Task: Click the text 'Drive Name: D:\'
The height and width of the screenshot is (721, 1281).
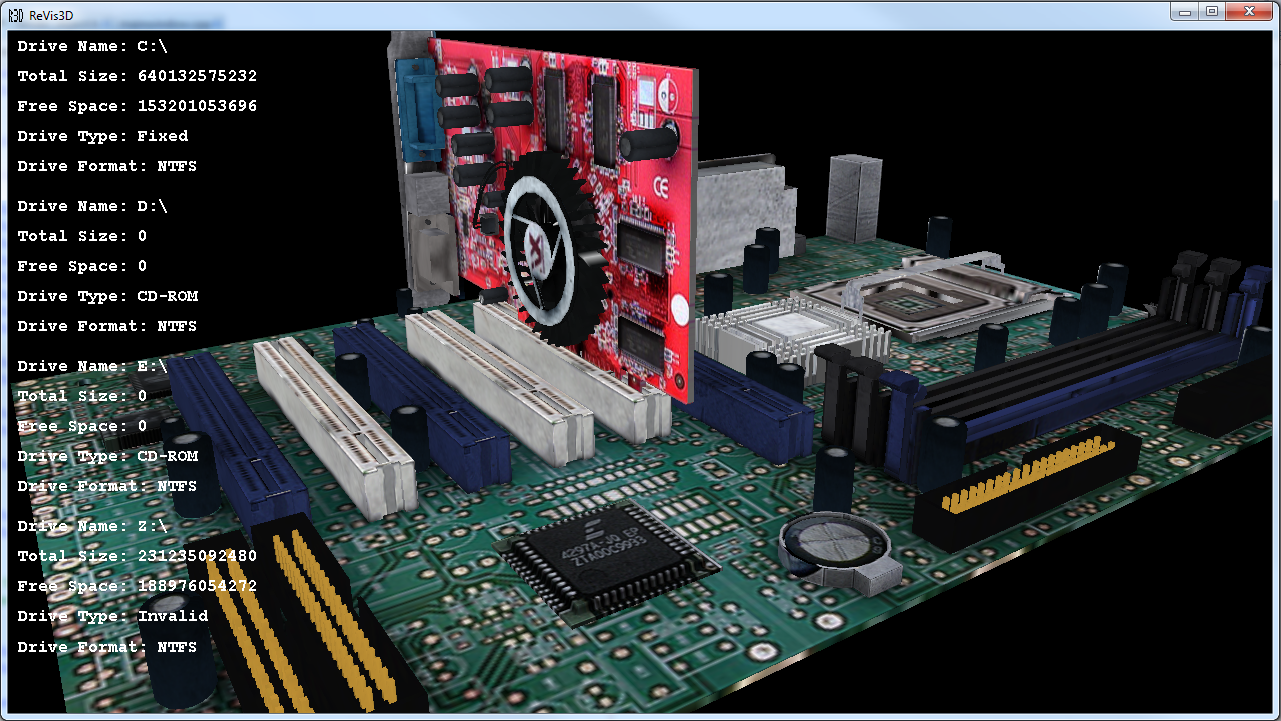Action: [x=93, y=206]
